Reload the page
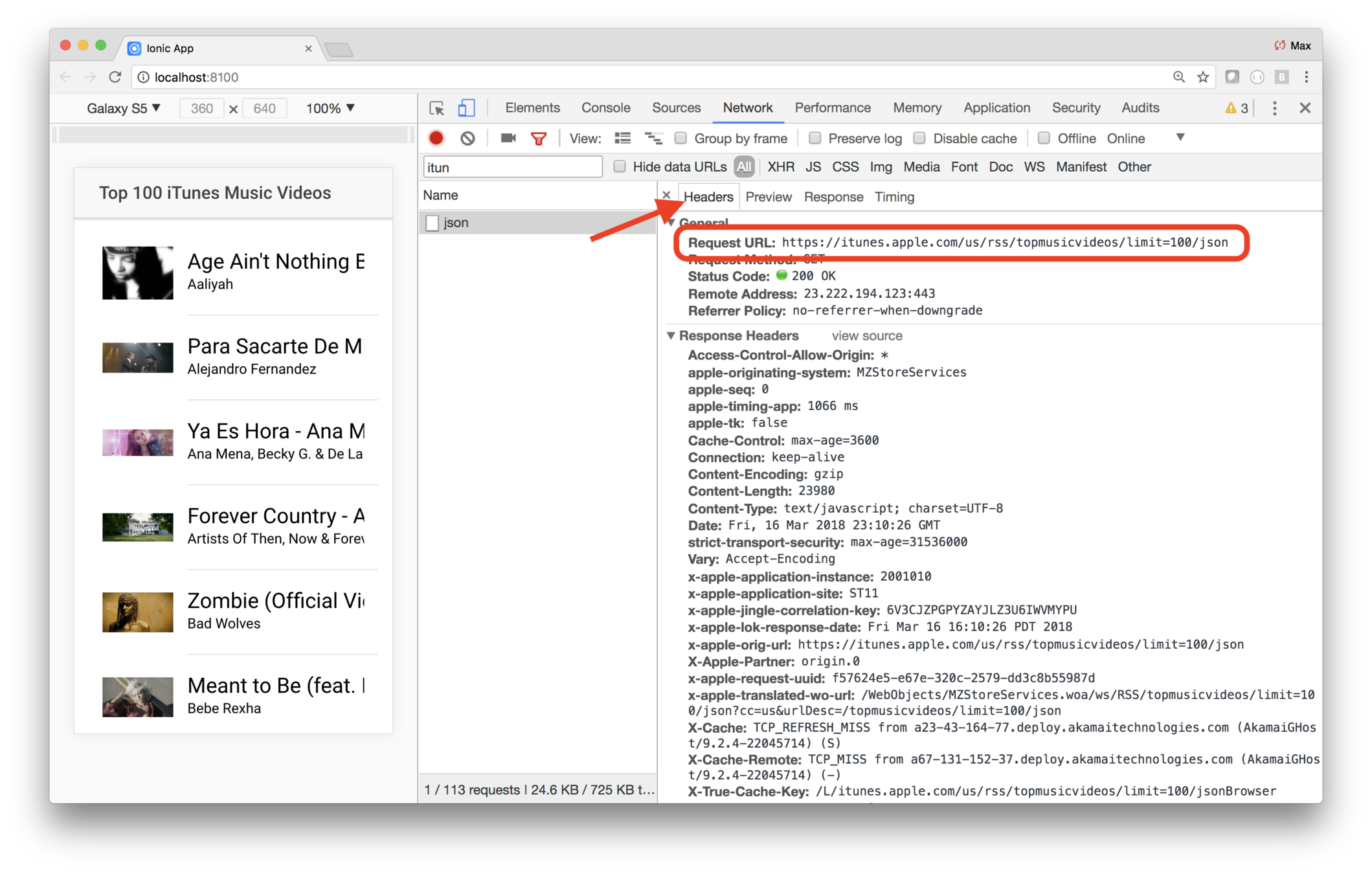The width and height of the screenshot is (1372, 874). pyautogui.click(x=115, y=77)
